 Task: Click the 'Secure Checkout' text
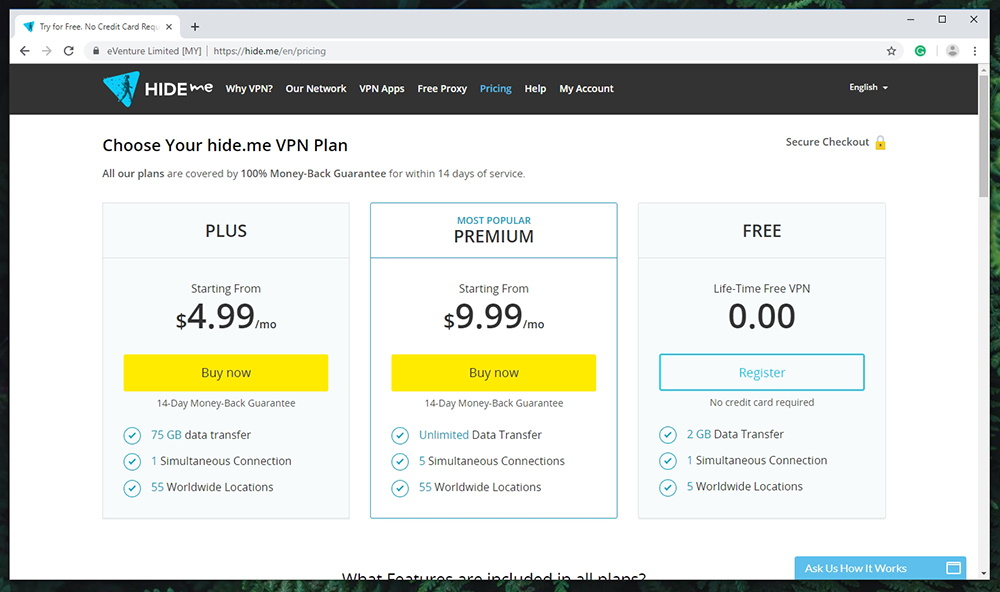point(827,142)
